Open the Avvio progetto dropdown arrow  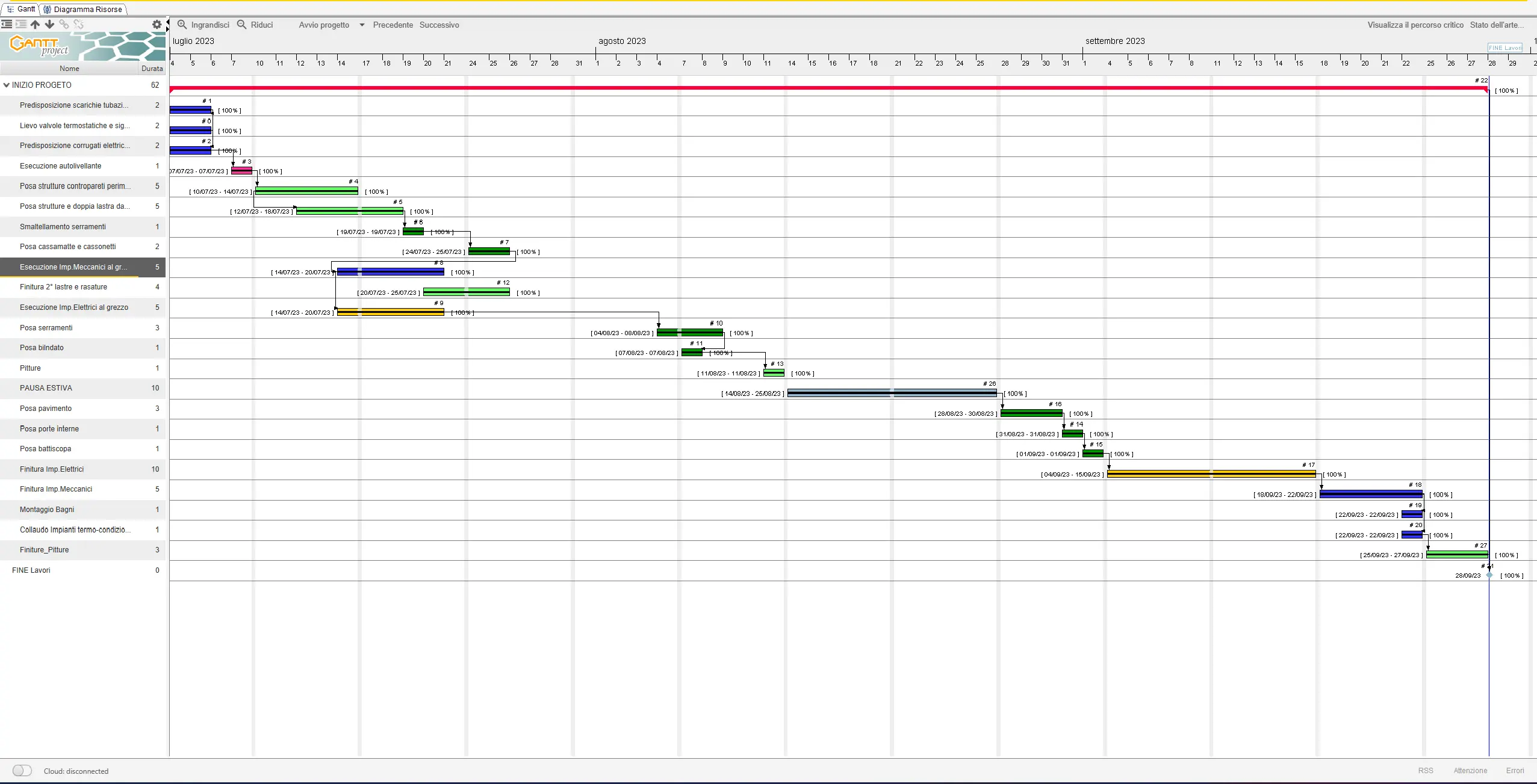[362, 25]
